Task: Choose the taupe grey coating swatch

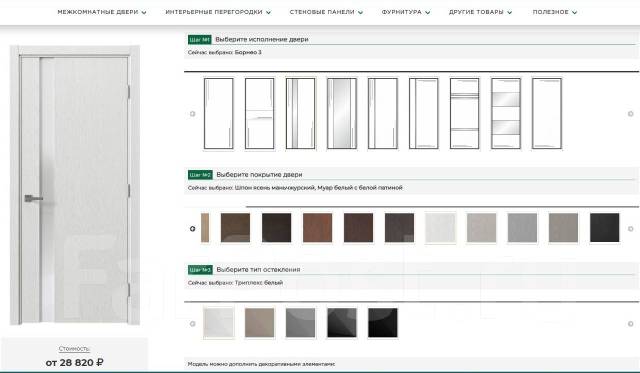Action: 564,228
